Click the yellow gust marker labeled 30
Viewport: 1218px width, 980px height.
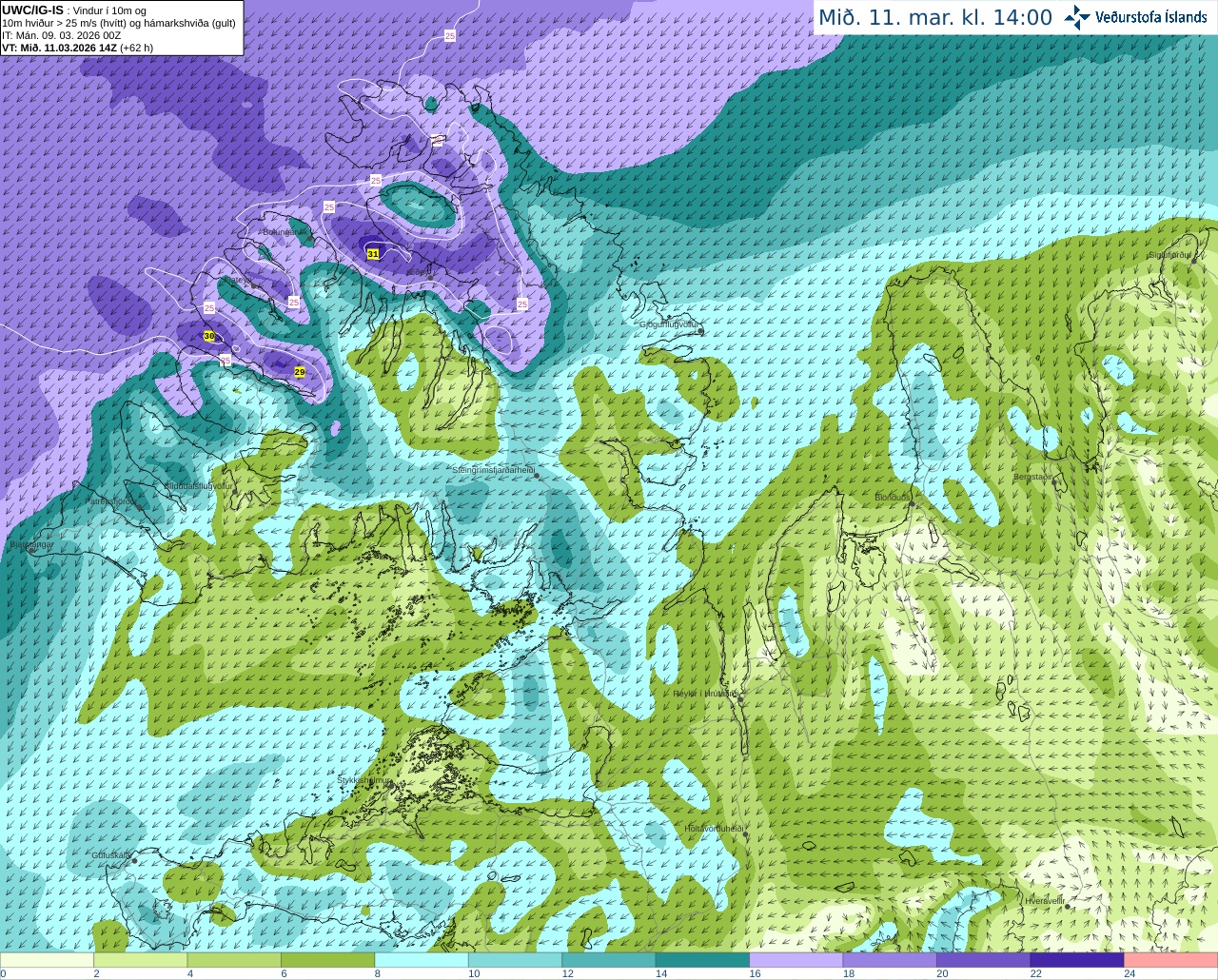tap(209, 336)
